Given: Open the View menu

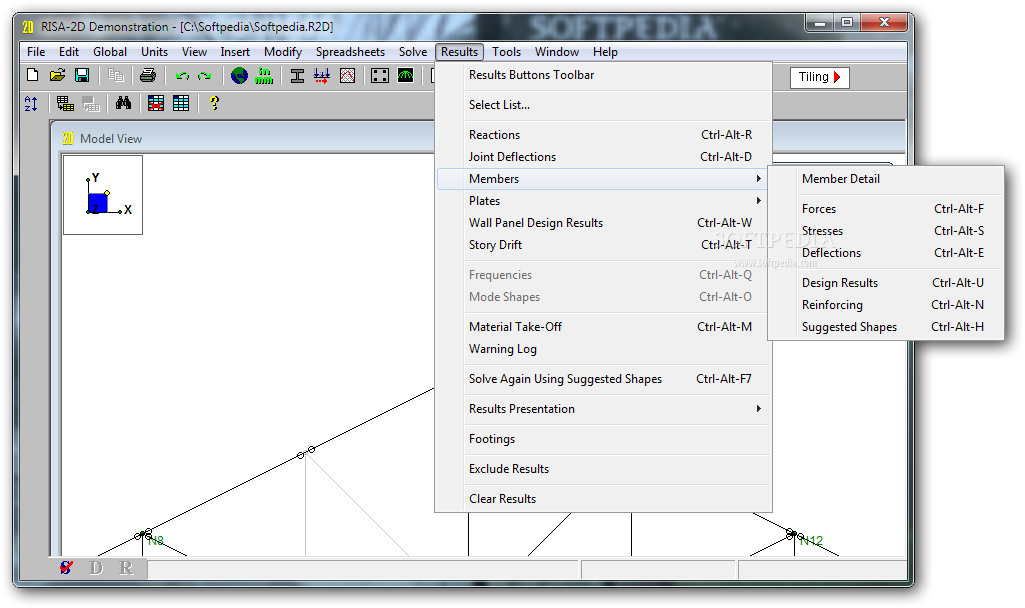Looking at the screenshot, I should point(194,52).
